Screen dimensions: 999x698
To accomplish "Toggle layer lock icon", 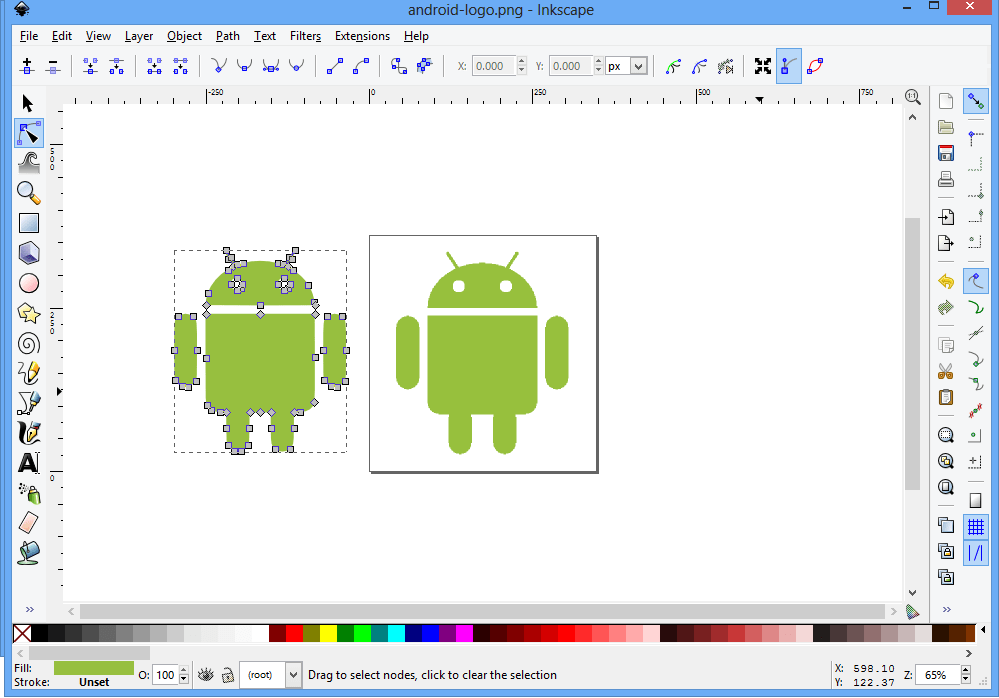I will [x=227, y=675].
